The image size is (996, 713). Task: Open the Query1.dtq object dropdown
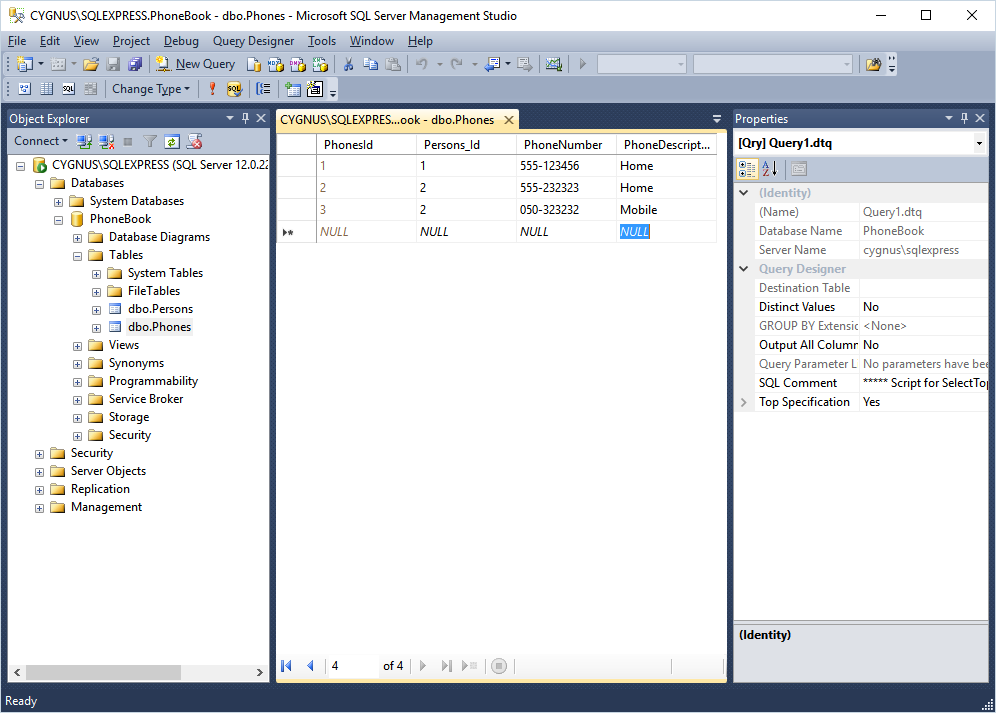click(x=979, y=144)
